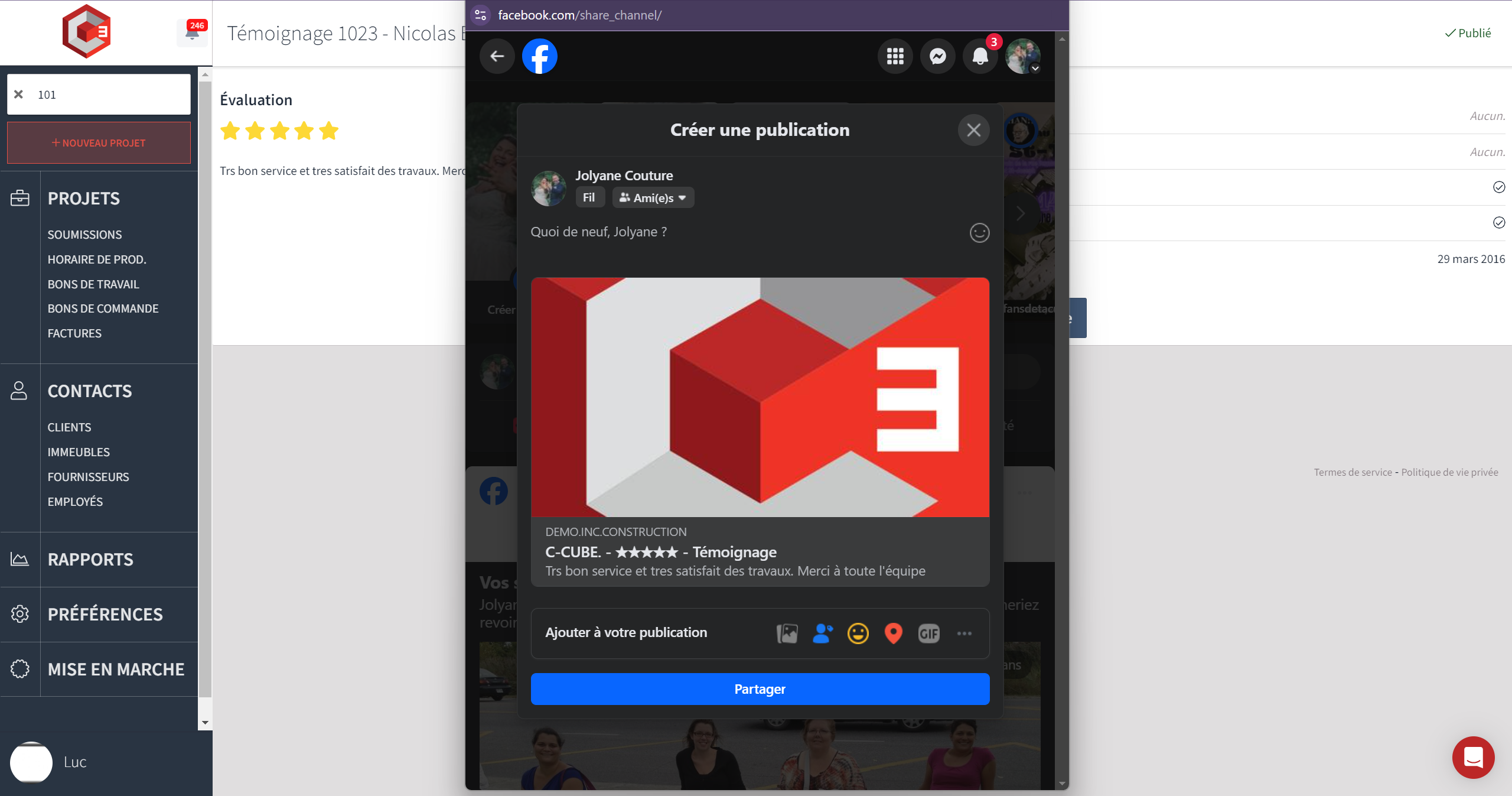Open Horaire de prod. menu item
This screenshot has height=796, width=1512.
click(x=97, y=259)
